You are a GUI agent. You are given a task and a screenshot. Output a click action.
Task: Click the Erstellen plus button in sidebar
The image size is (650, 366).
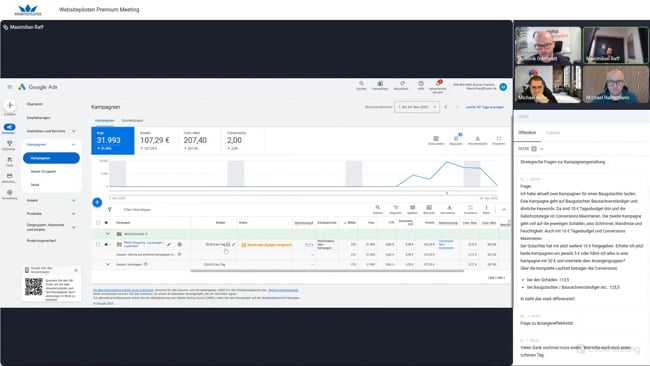click(10, 105)
